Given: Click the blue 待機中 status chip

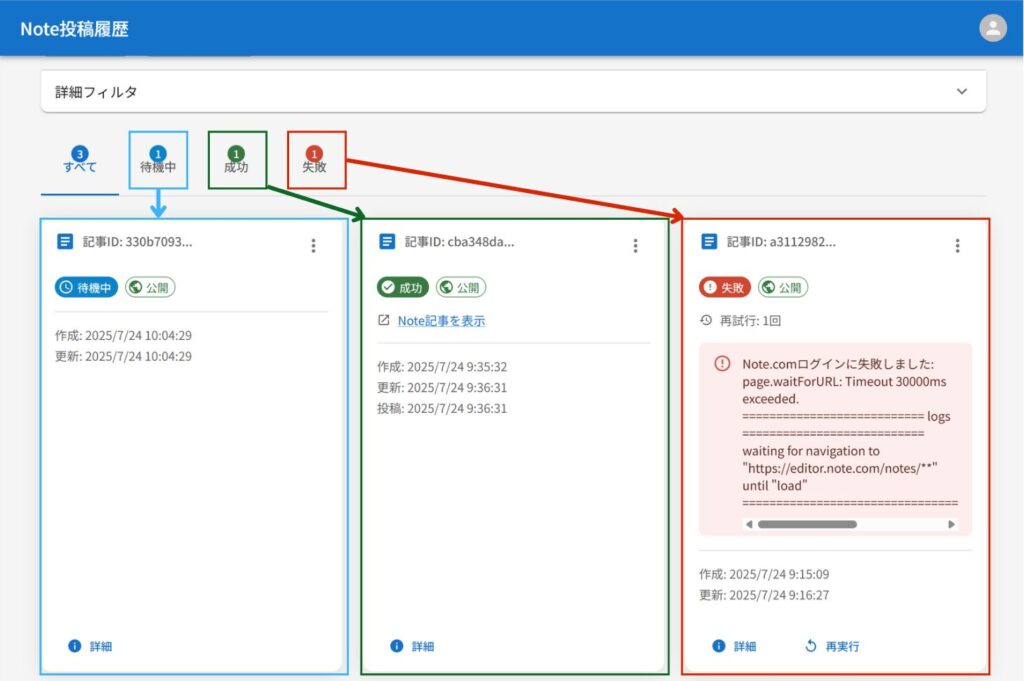Looking at the screenshot, I should 86,288.
